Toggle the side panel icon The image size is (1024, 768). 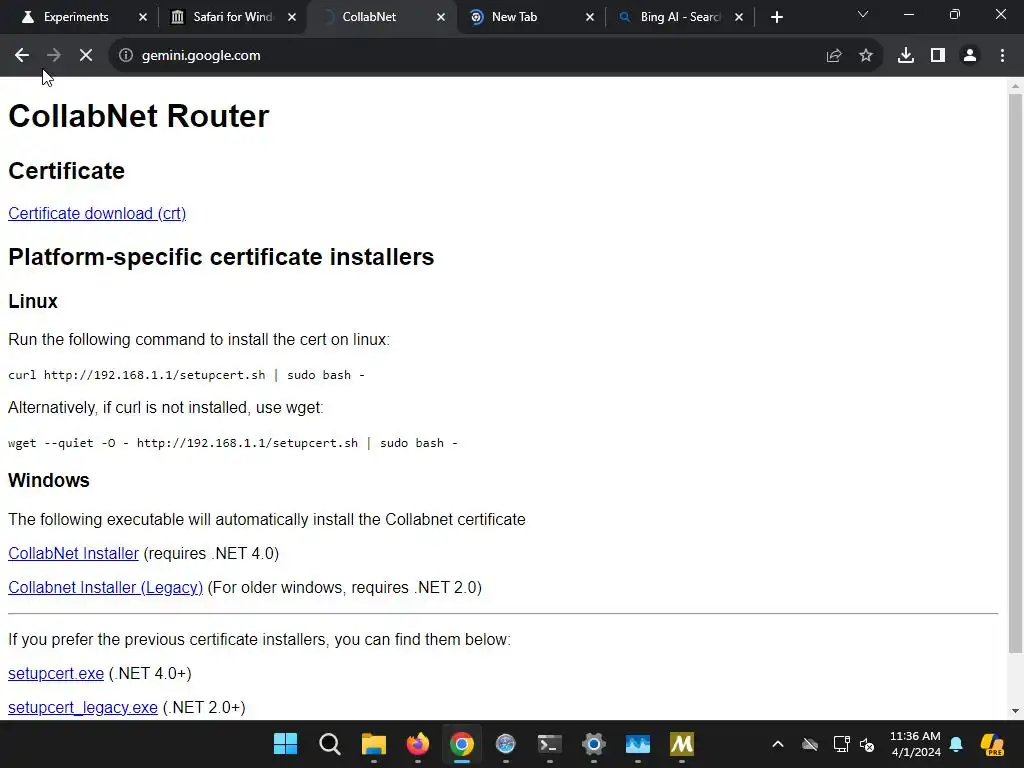click(938, 56)
